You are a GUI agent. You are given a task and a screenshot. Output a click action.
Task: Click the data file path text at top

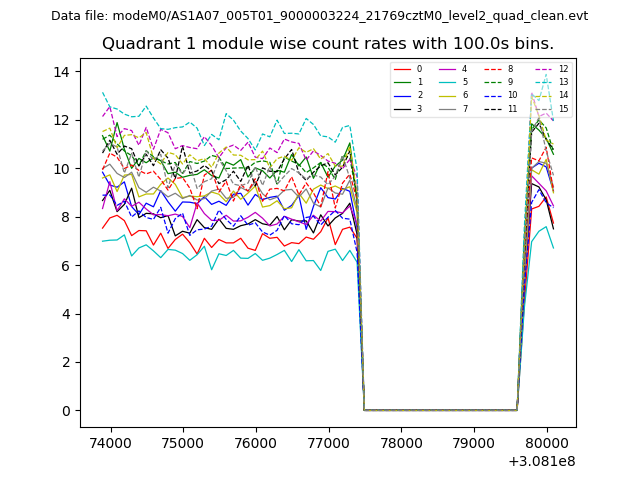(320, 16)
